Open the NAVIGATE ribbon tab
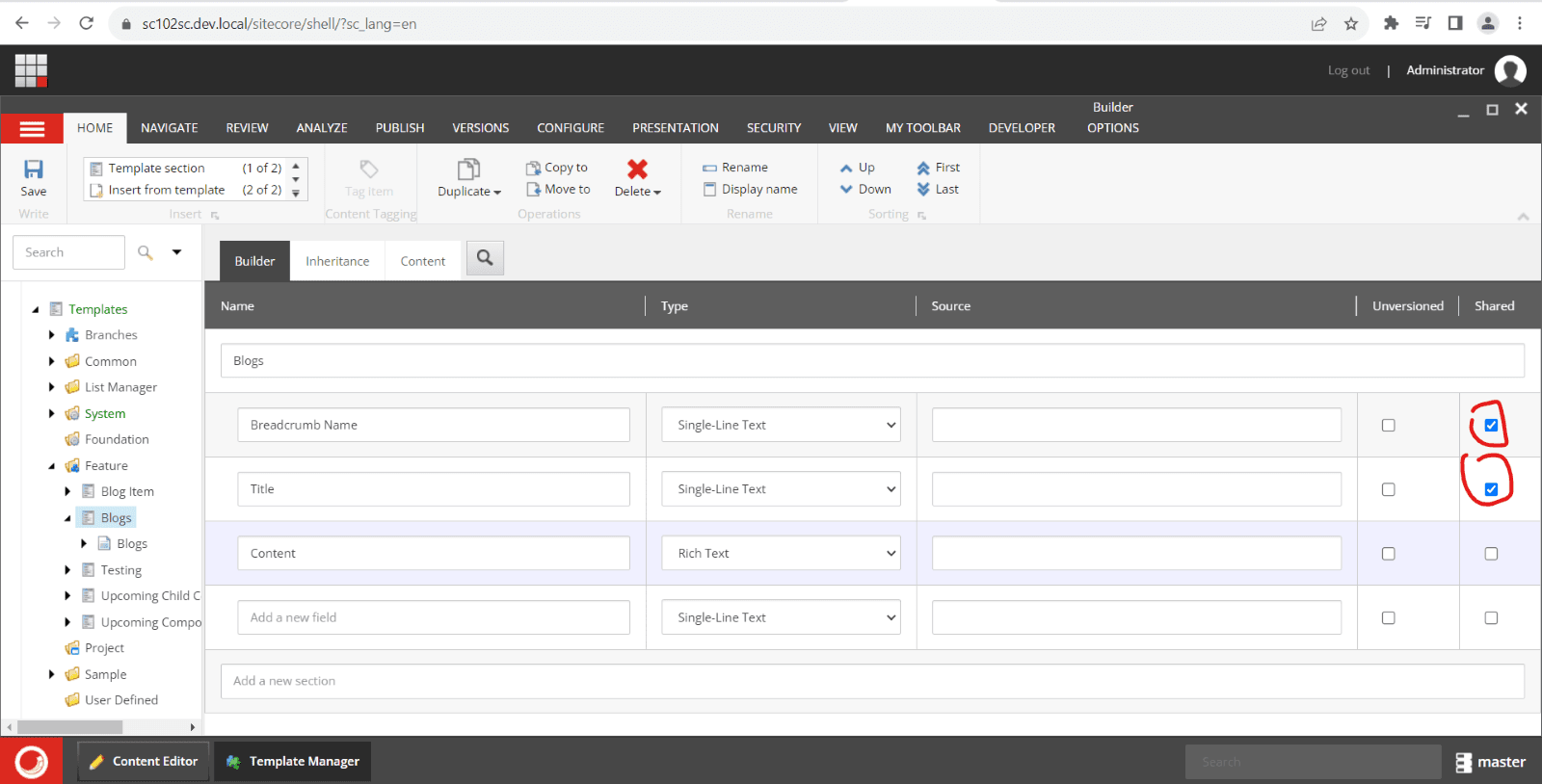 click(x=170, y=128)
